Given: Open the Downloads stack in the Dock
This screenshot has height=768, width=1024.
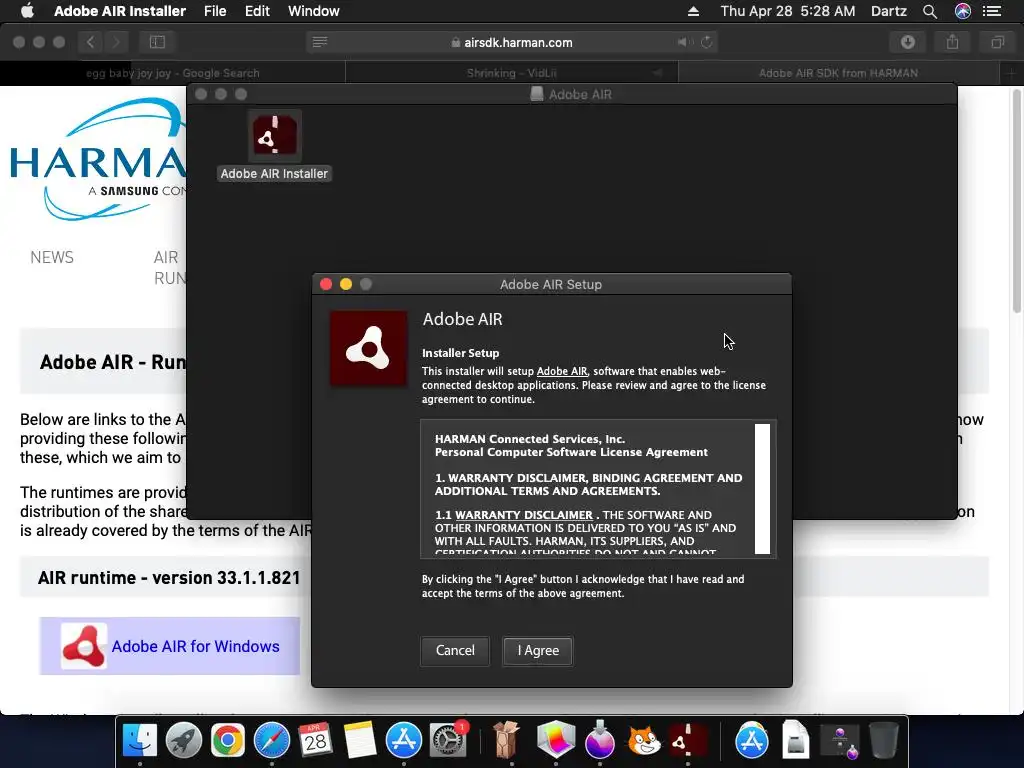Looking at the screenshot, I should [x=840, y=741].
